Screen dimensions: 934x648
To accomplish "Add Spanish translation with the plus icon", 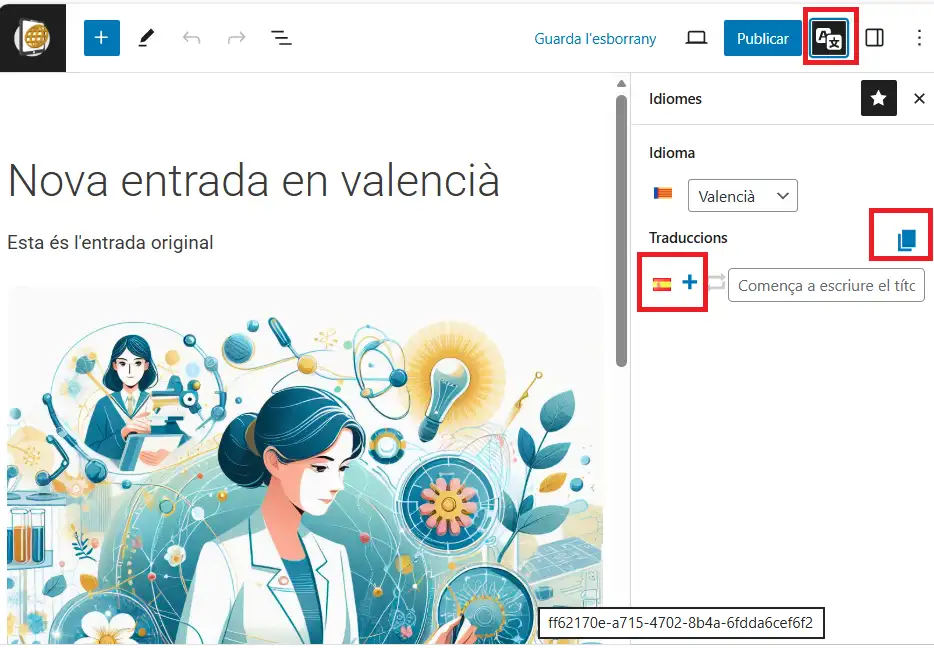I will [689, 283].
